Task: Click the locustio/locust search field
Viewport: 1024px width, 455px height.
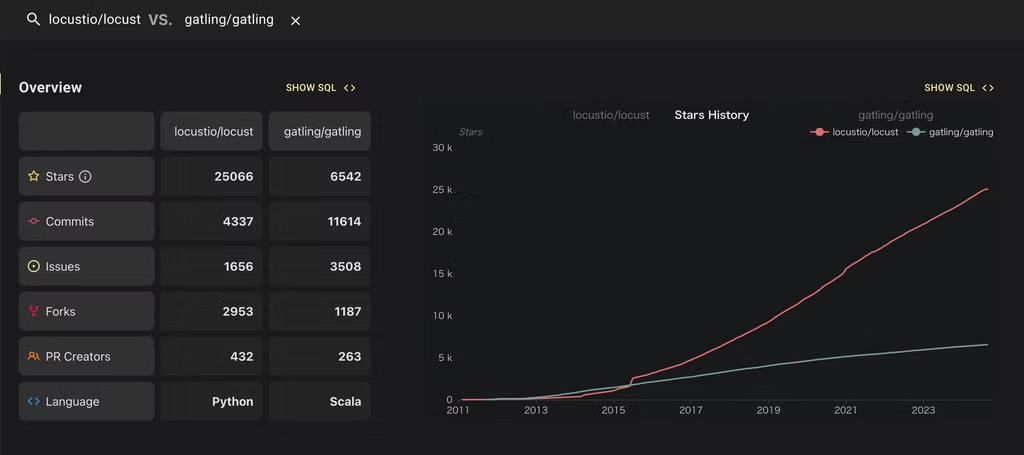Action: (95, 20)
